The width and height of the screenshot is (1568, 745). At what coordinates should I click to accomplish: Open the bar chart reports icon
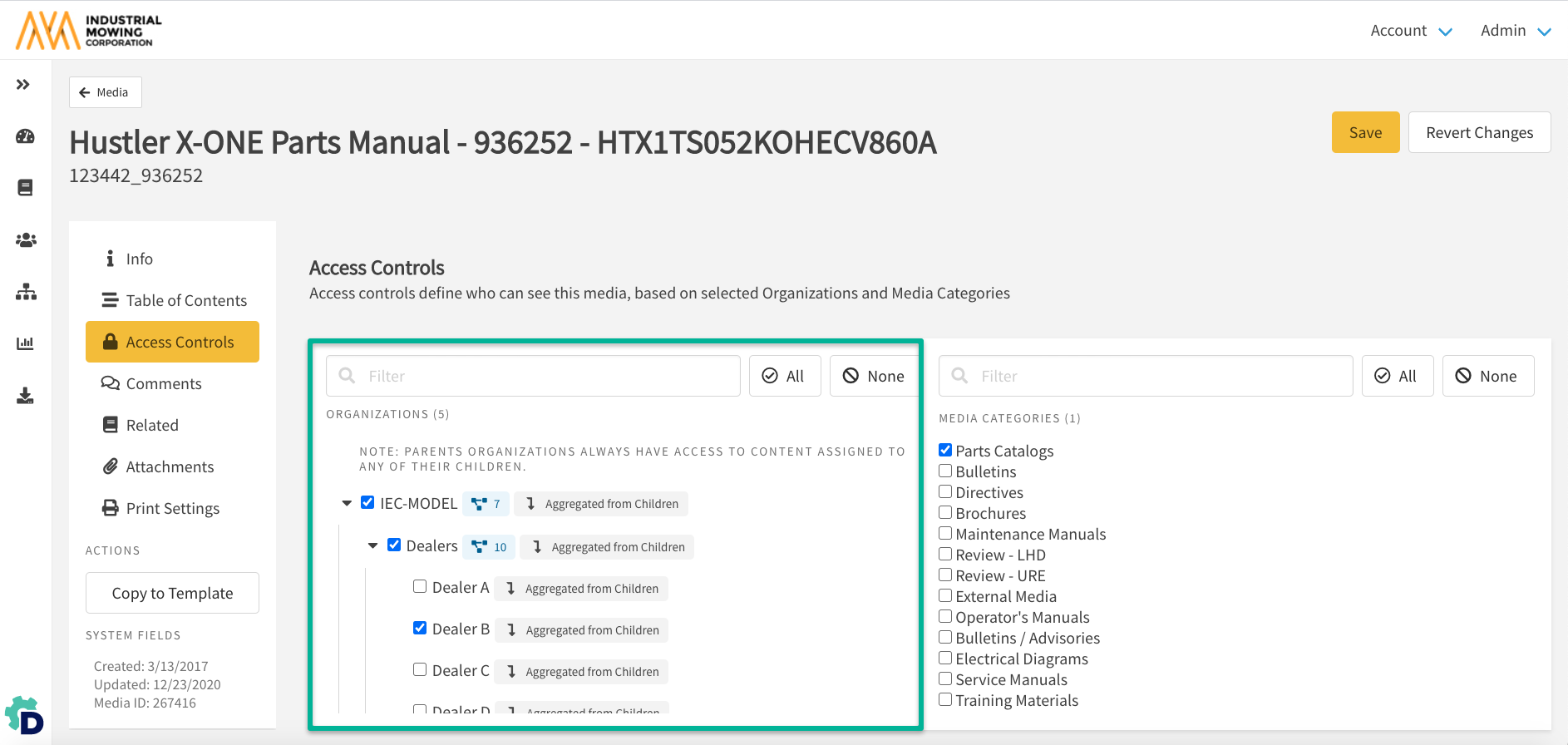pyautogui.click(x=25, y=343)
